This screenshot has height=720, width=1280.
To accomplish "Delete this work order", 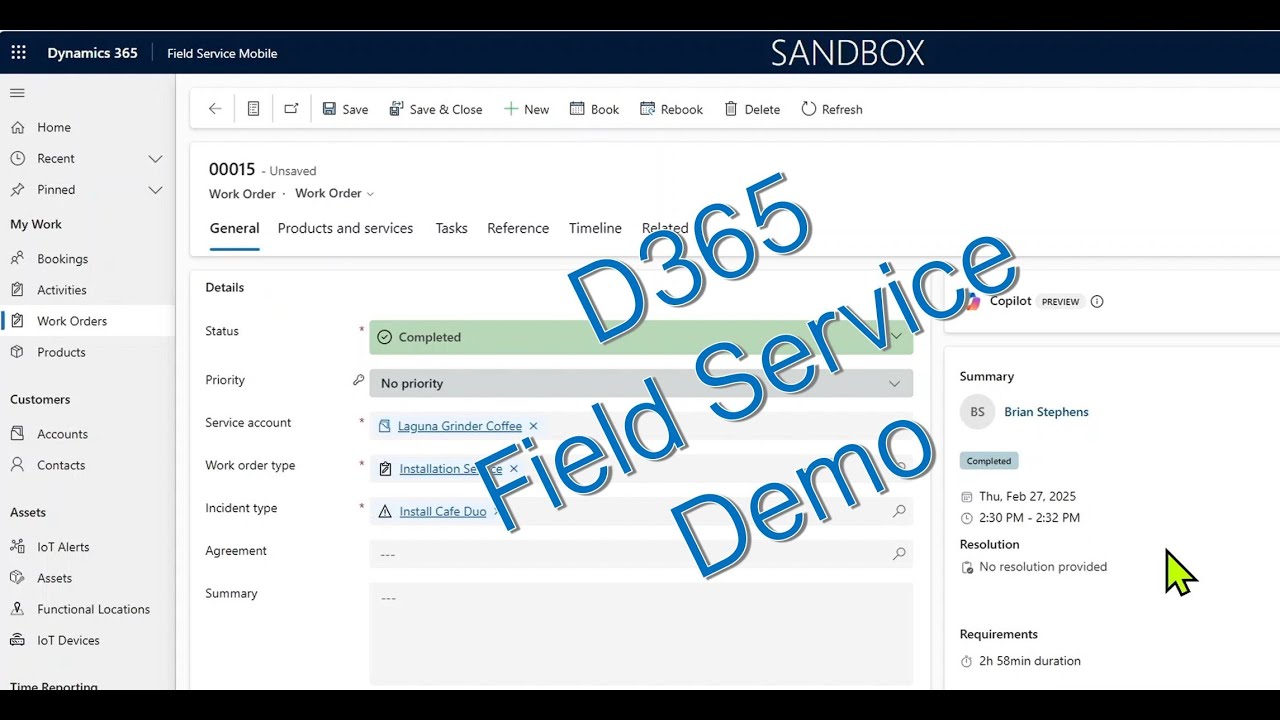I will [x=752, y=109].
